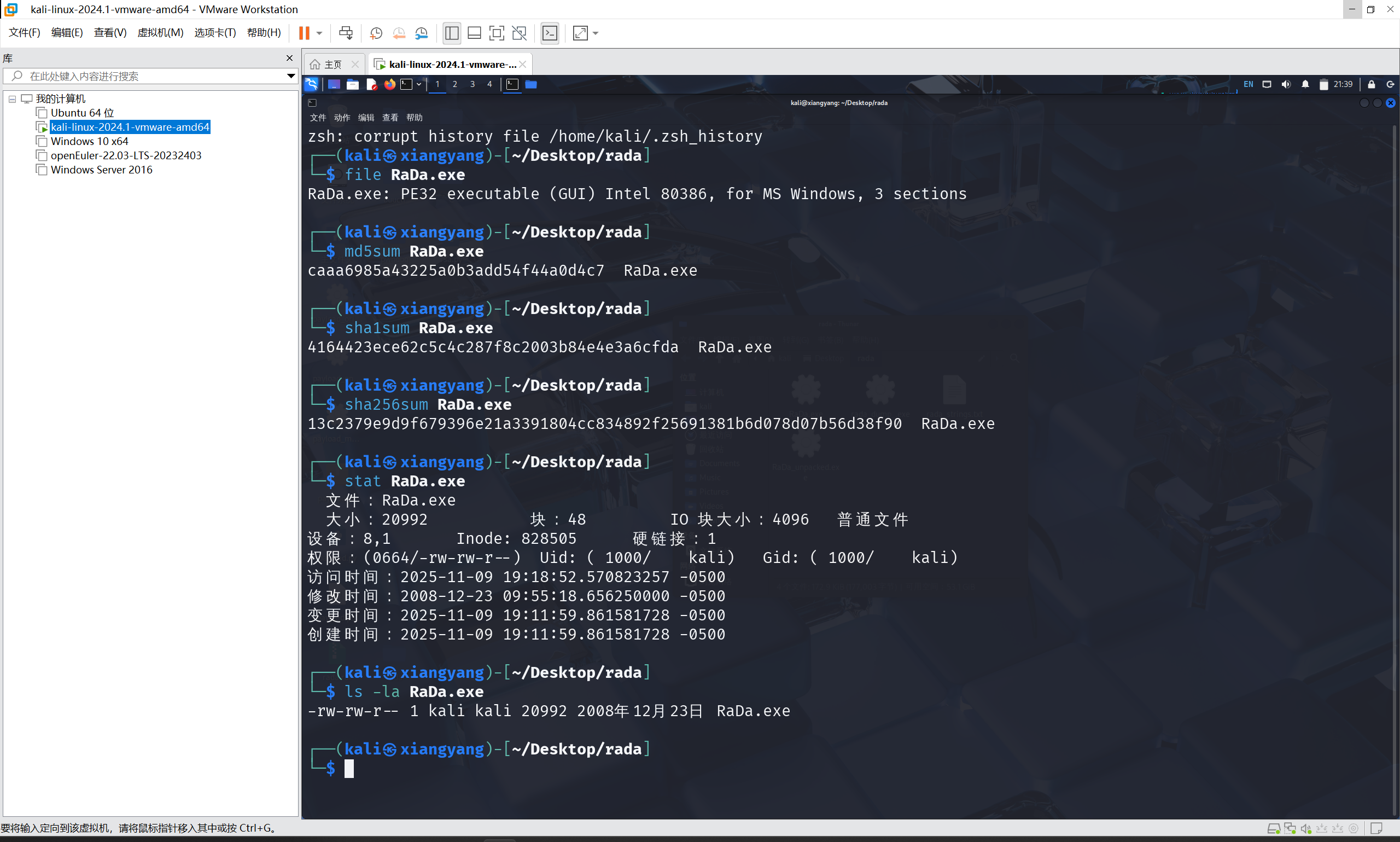The image size is (1400, 842).
Task: Click the take snapshot clock icon
Action: (375, 33)
